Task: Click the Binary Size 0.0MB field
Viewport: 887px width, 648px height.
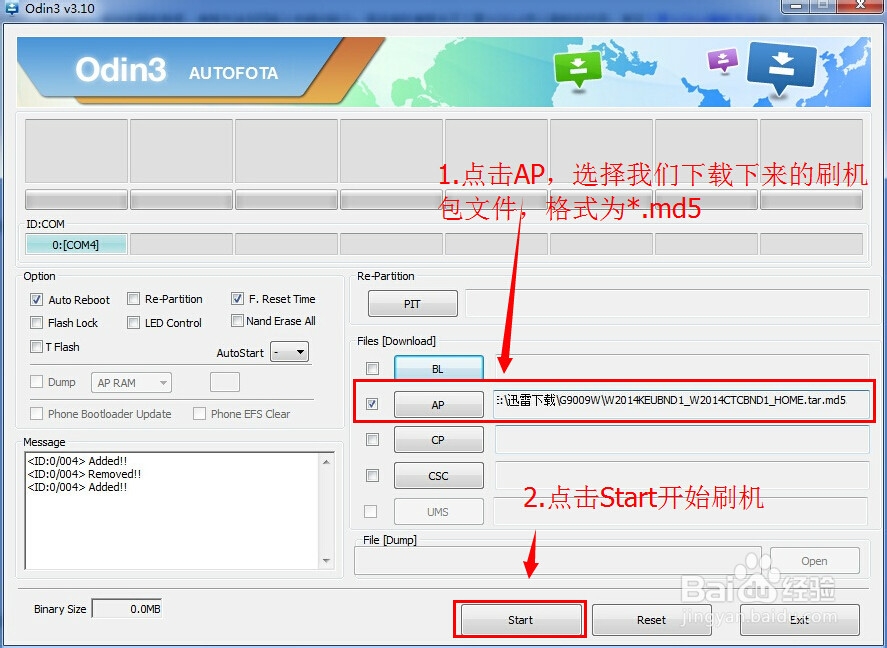Action: pyautogui.click(x=127, y=609)
